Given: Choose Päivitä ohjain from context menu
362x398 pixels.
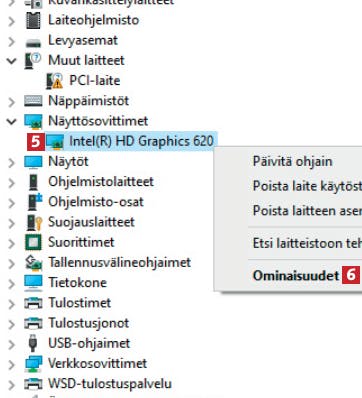Looking at the screenshot, I should [292, 161].
